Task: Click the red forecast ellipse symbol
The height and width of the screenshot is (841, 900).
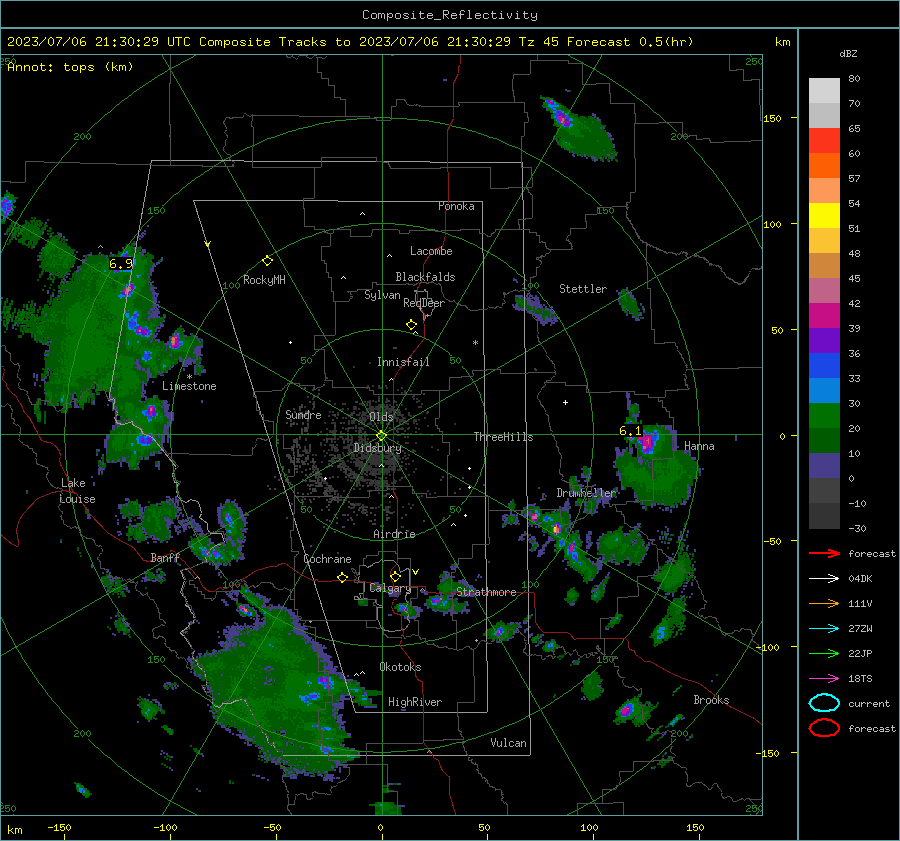Action: (x=824, y=728)
